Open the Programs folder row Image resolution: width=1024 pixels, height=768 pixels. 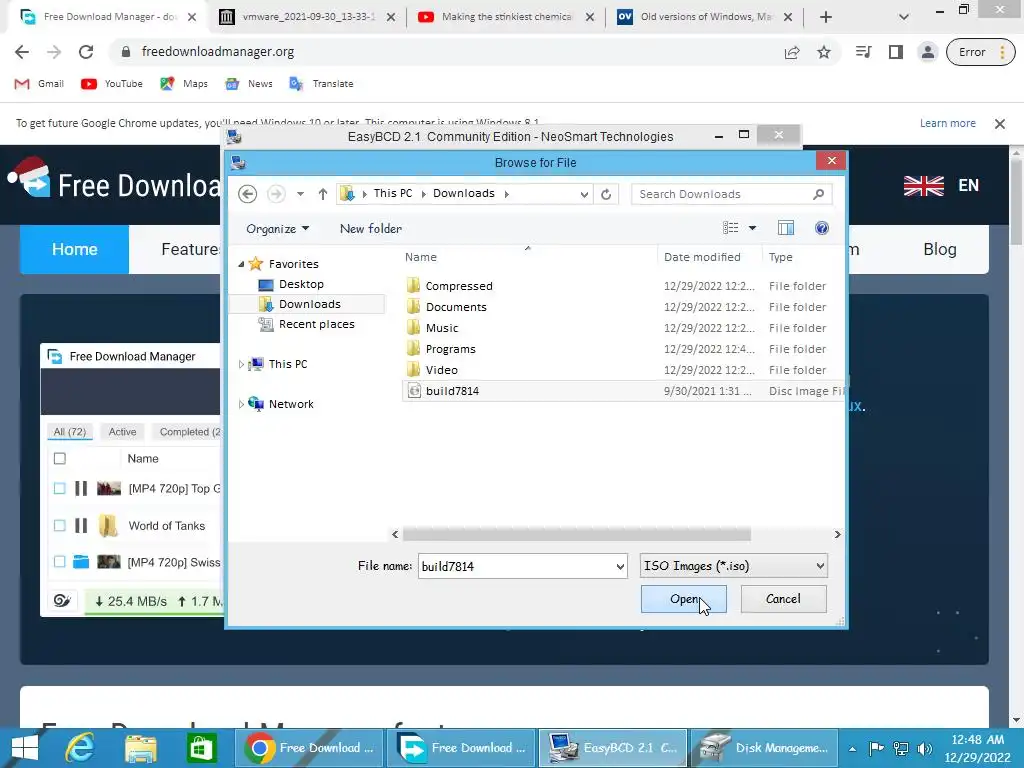click(x=623, y=349)
